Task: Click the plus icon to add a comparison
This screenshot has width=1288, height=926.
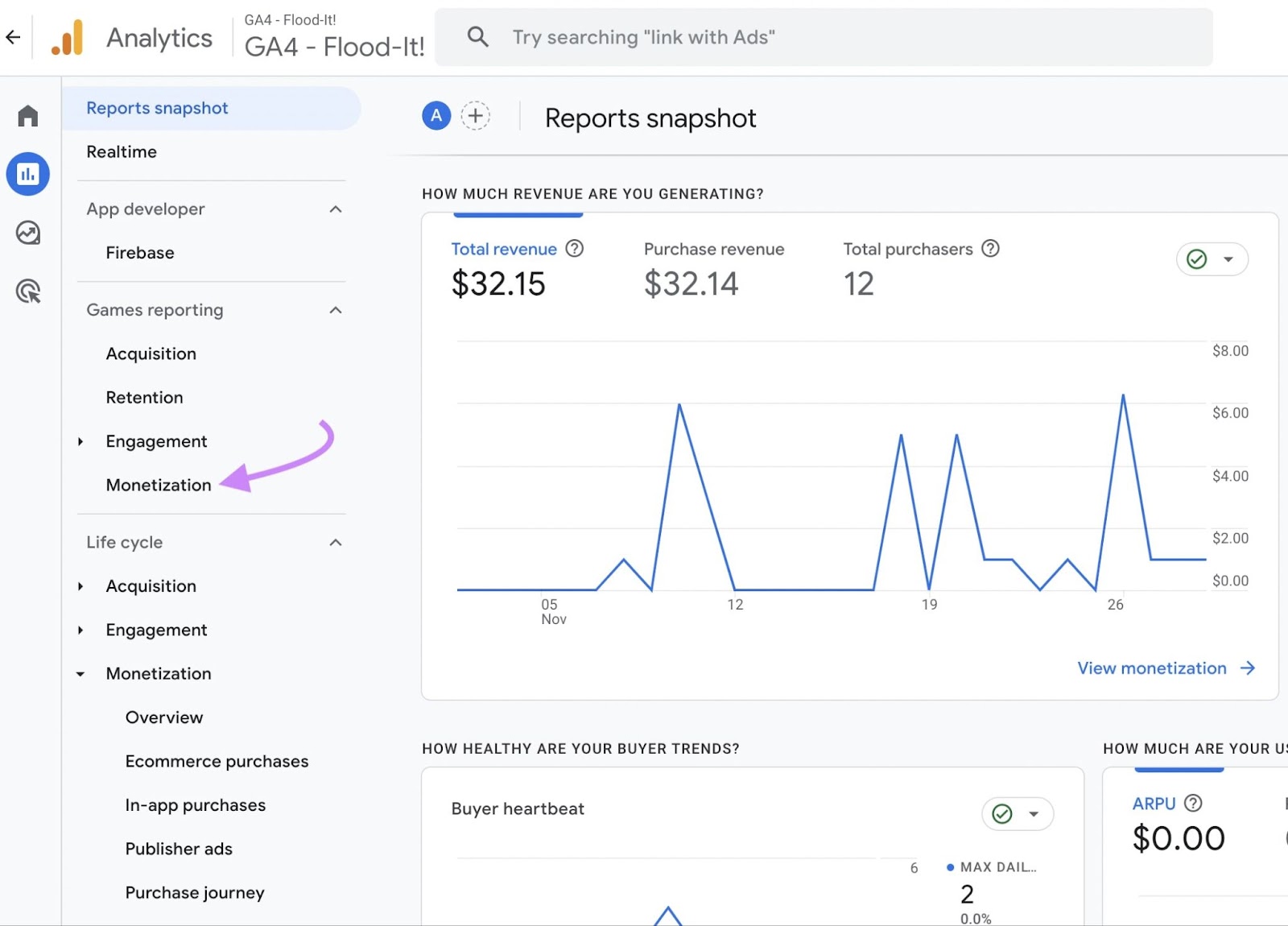Action: pyautogui.click(x=476, y=116)
